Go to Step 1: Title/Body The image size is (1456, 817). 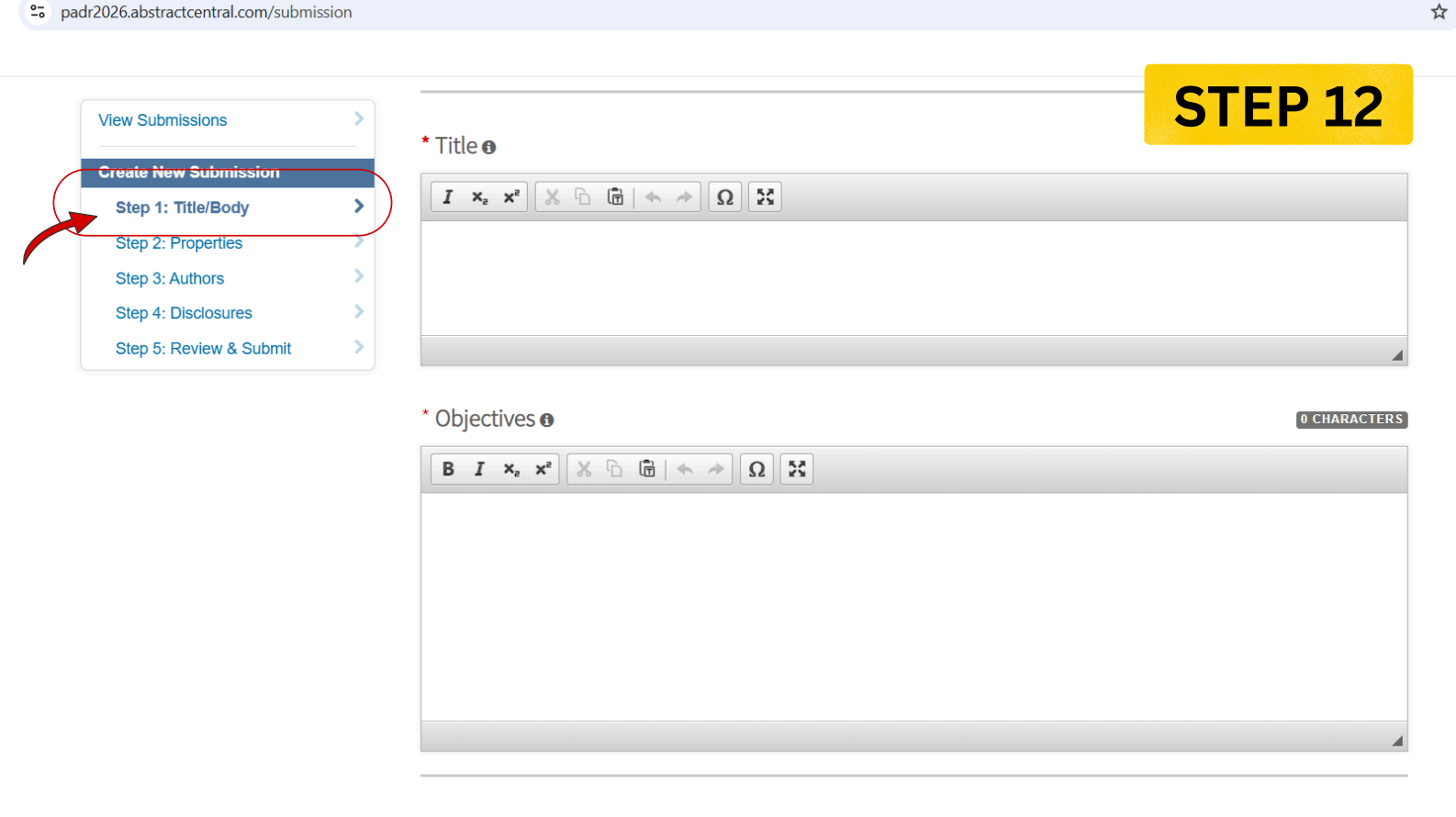tap(182, 207)
